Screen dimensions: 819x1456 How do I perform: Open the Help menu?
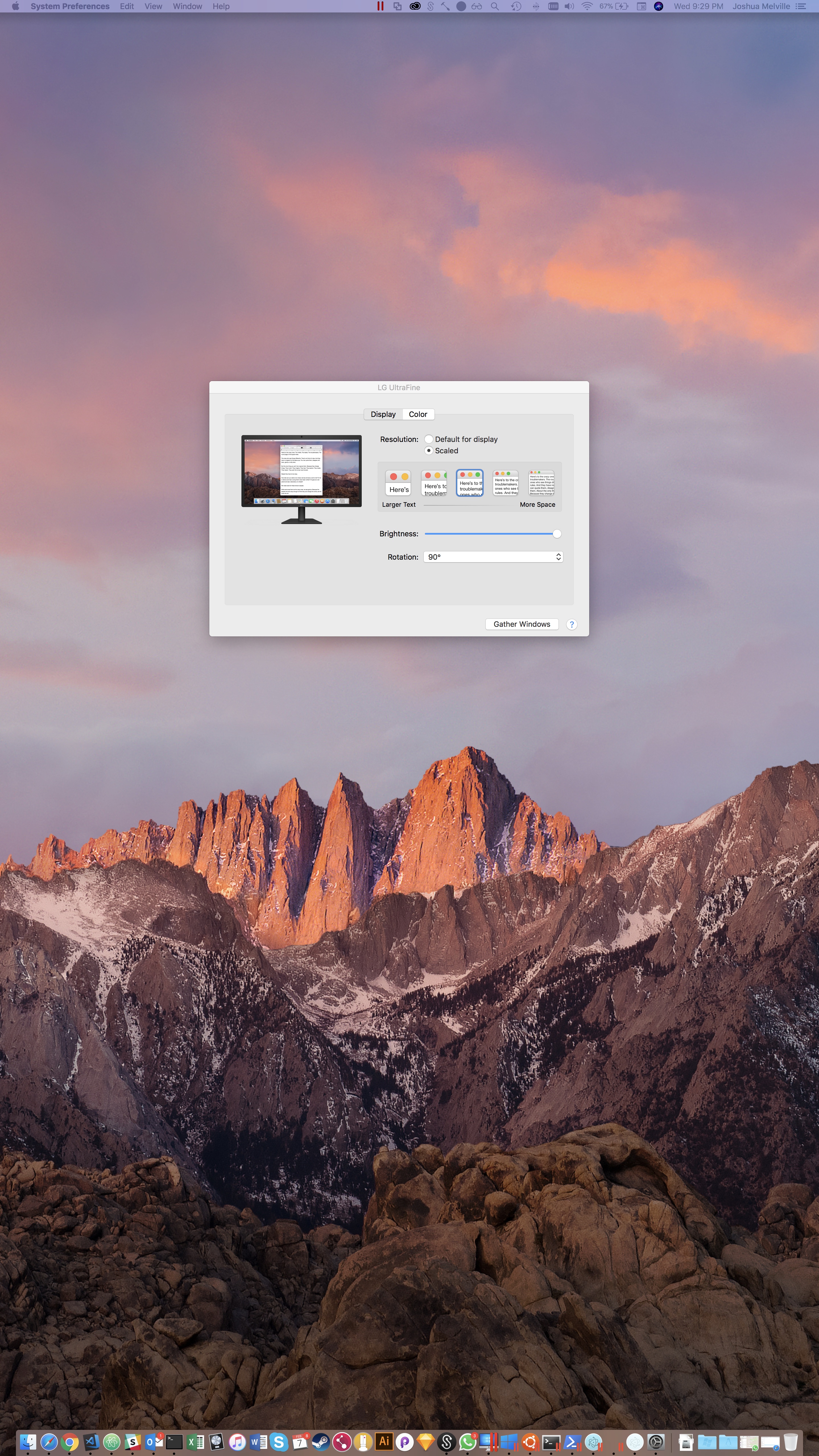click(221, 6)
